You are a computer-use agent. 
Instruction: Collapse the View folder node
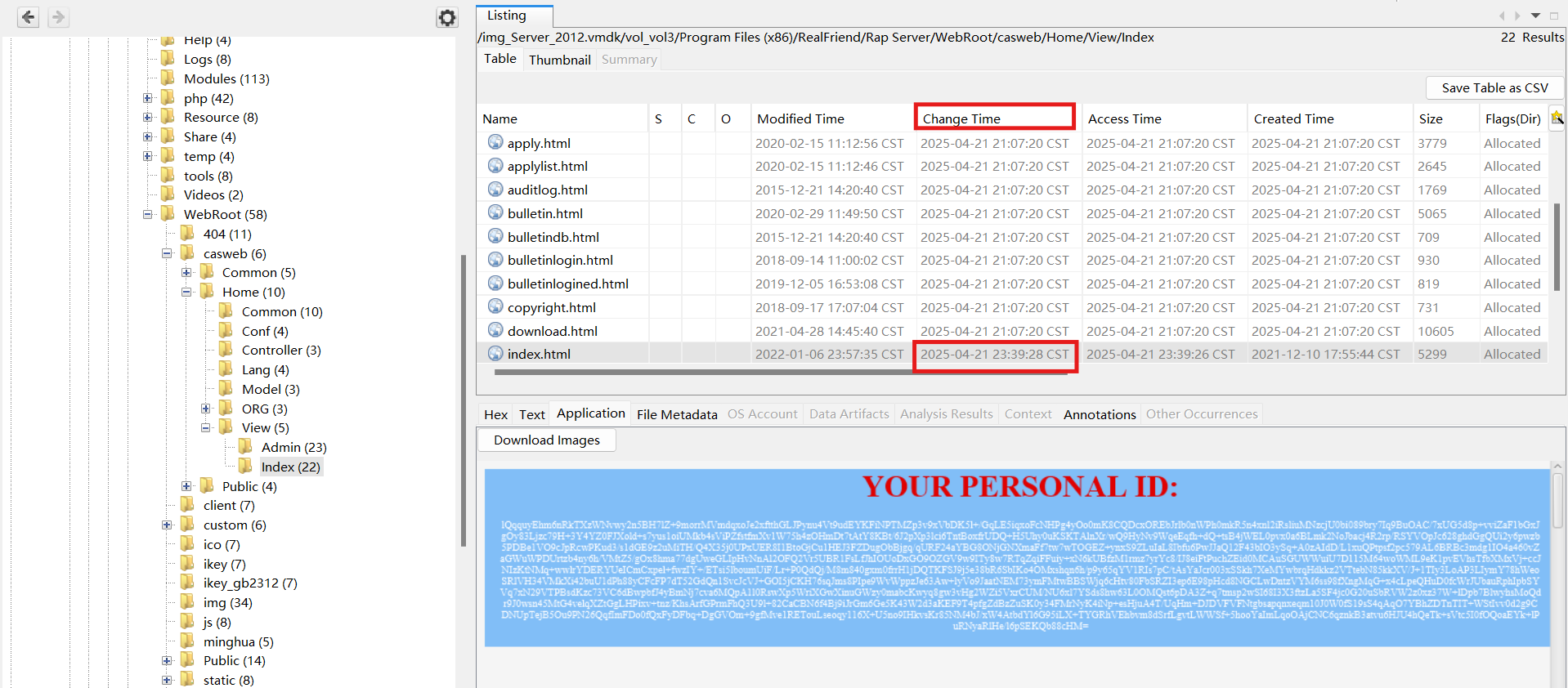[206, 427]
